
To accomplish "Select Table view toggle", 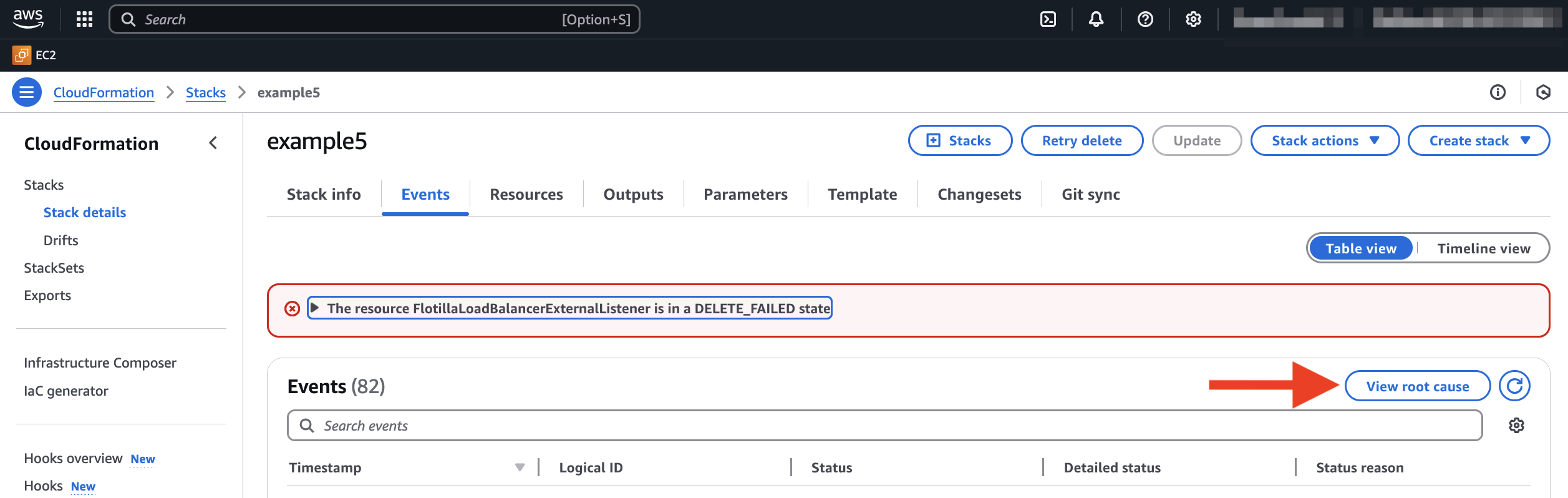I will 1360,248.
